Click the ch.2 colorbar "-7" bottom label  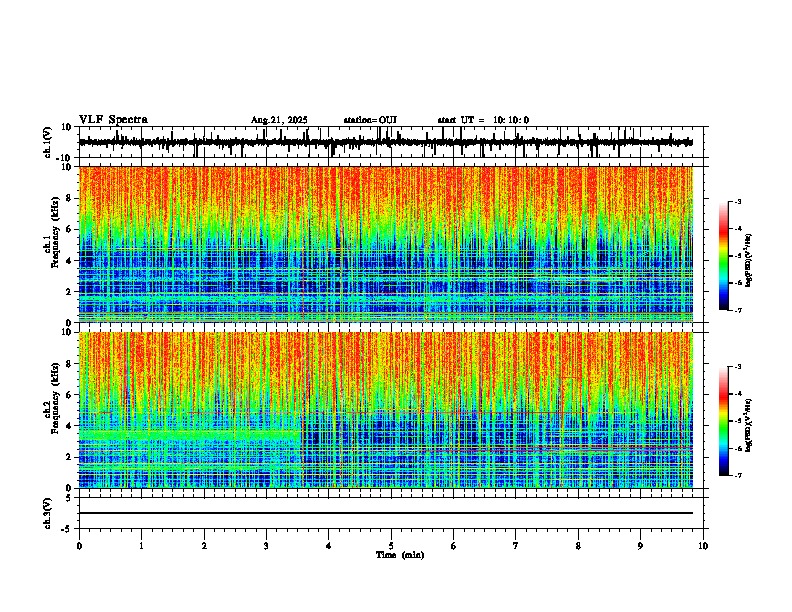tap(737, 475)
